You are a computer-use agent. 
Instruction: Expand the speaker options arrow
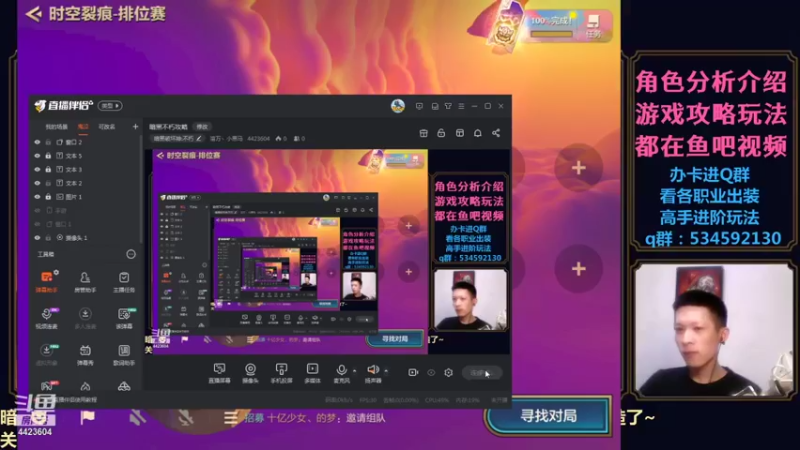386,370
